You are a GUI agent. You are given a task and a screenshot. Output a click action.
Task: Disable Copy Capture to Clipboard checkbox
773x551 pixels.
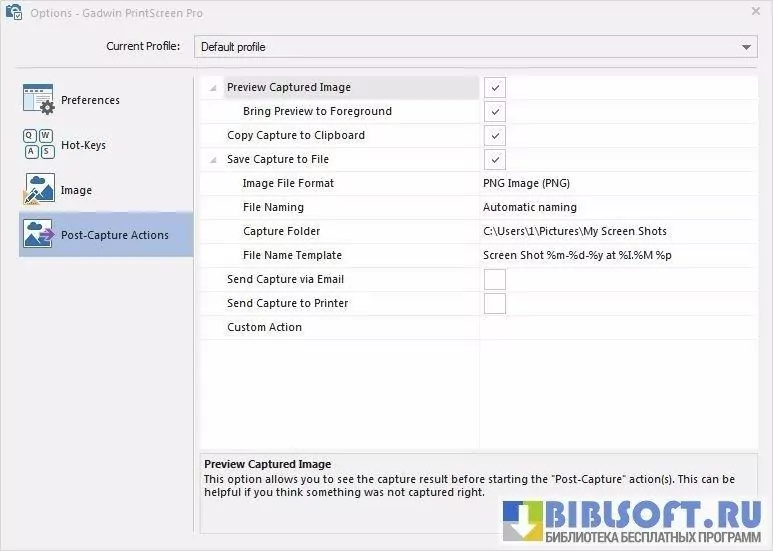pos(494,136)
